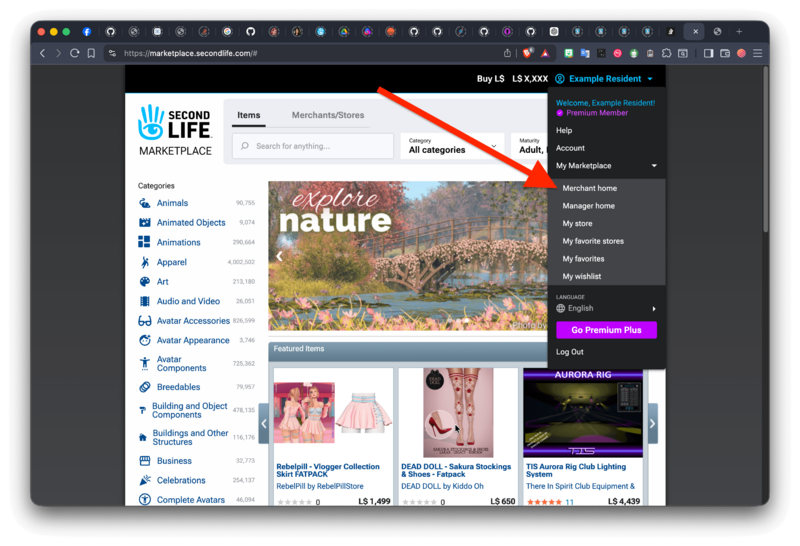Open DEAD DOLL Sakura Stockings thumbnail
800x546 pixels.
tap(458, 413)
